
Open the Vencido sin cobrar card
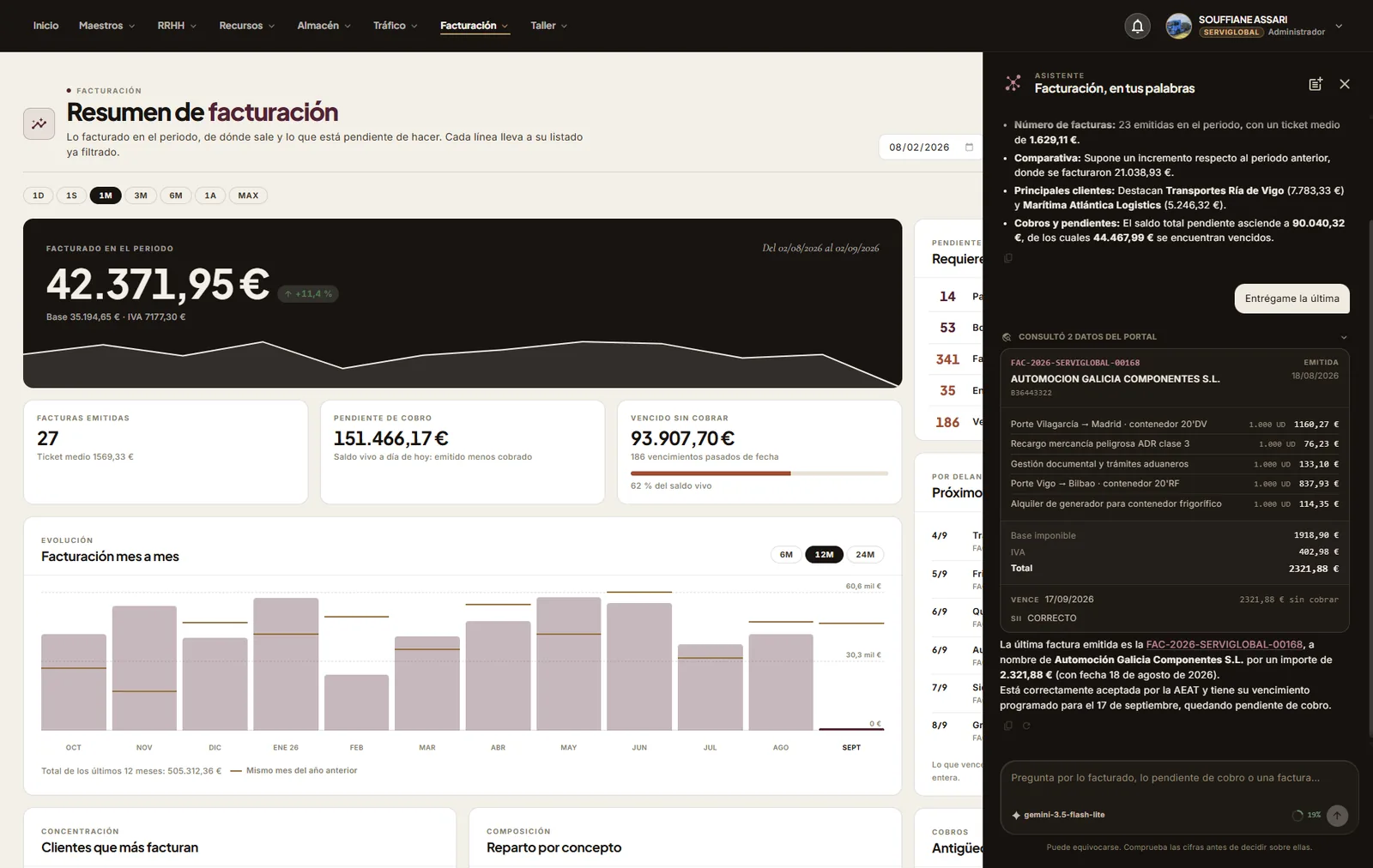click(x=759, y=452)
